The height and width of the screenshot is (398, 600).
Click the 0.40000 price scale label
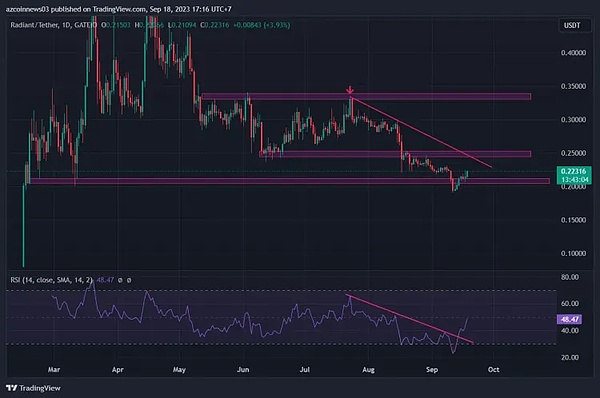(x=573, y=53)
